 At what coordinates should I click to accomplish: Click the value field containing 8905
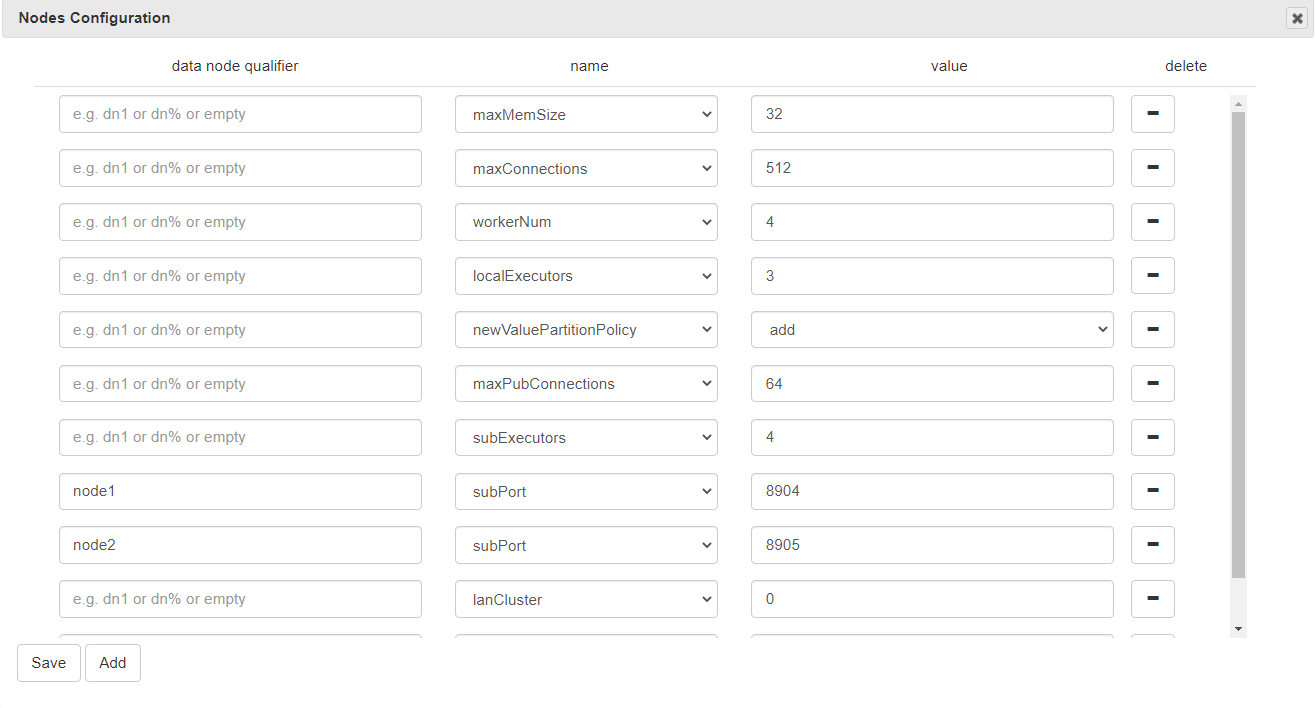pos(932,545)
